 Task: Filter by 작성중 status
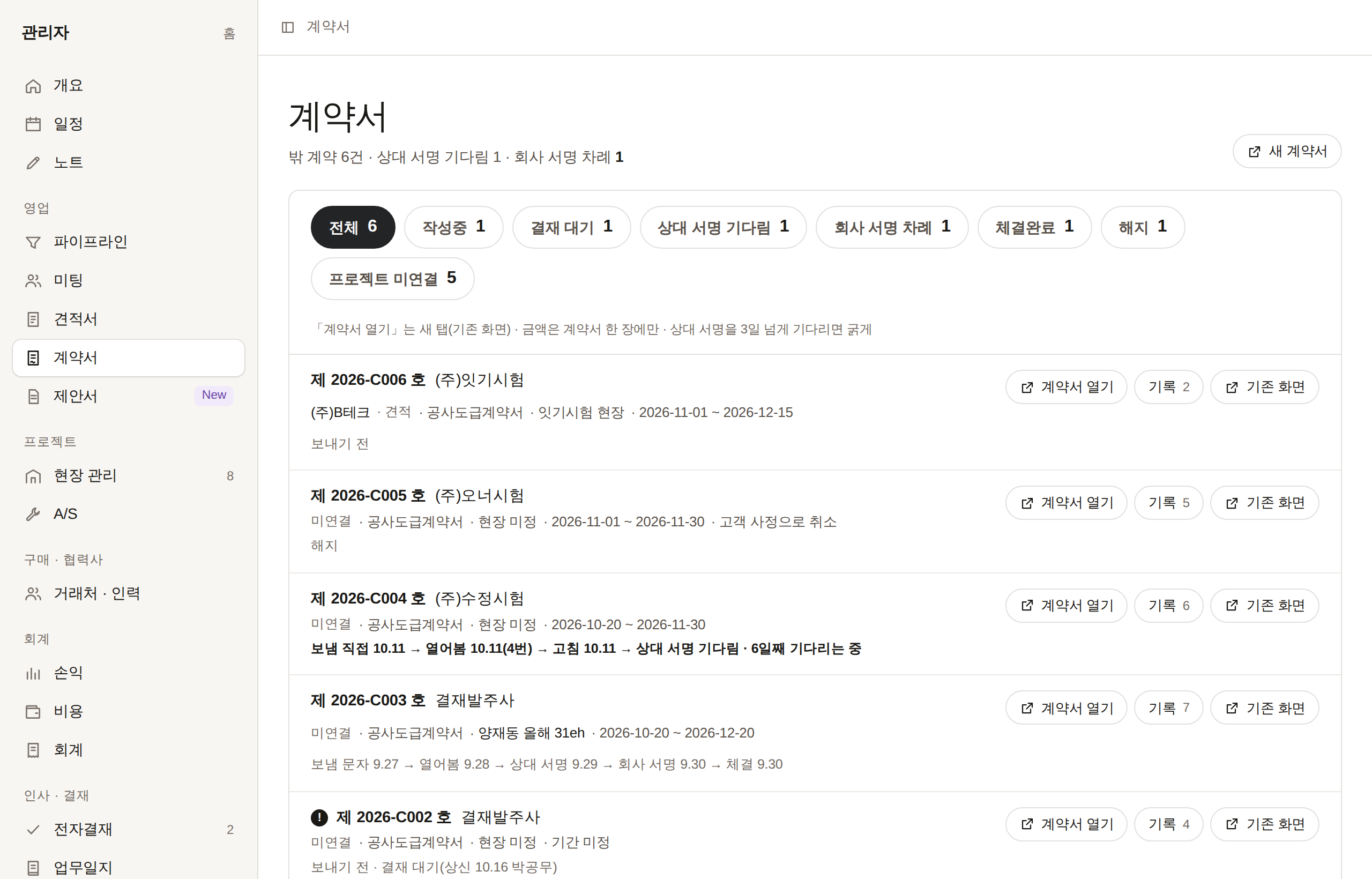click(x=454, y=227)
